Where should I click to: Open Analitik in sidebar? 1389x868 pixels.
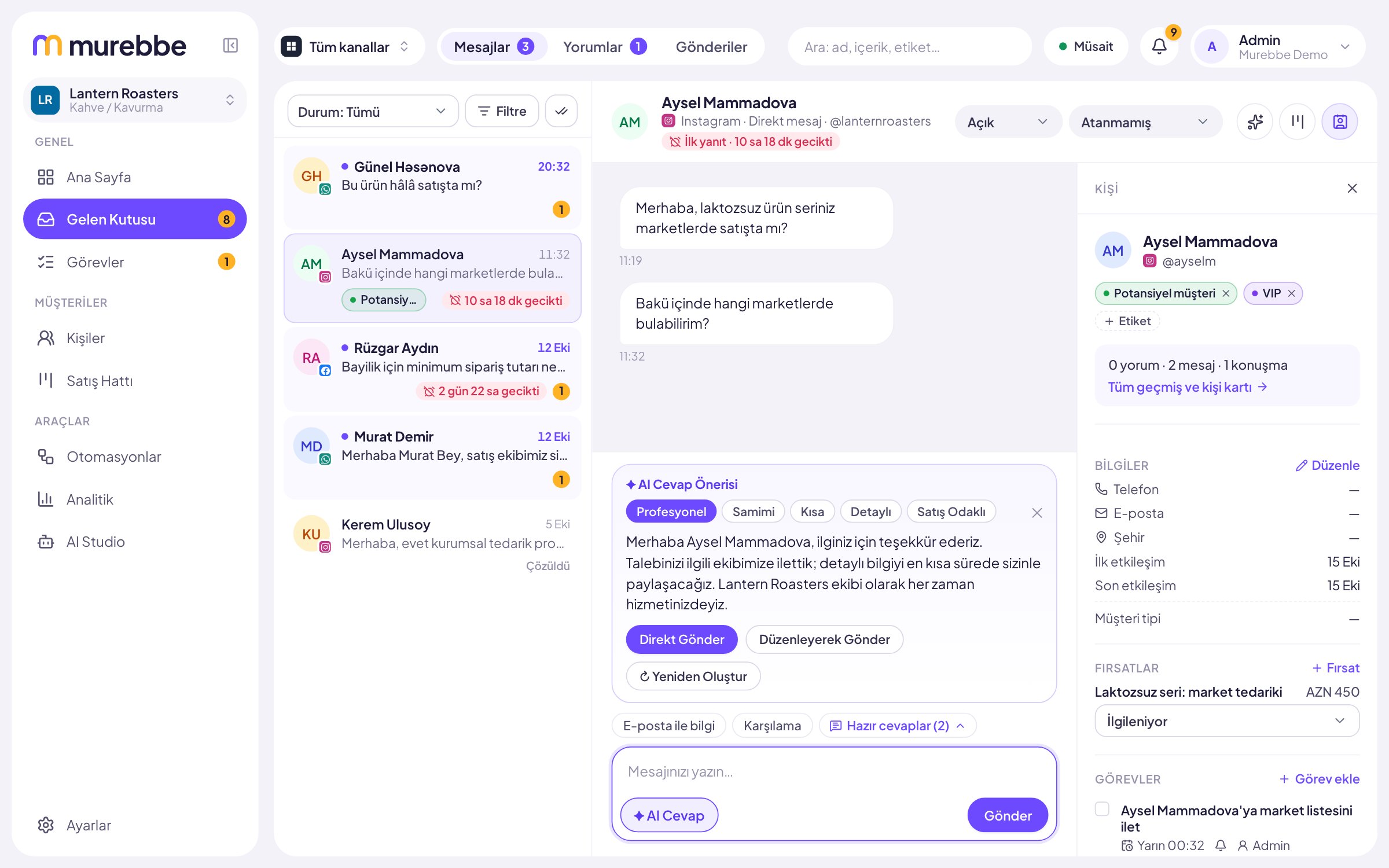pos(135,499)
